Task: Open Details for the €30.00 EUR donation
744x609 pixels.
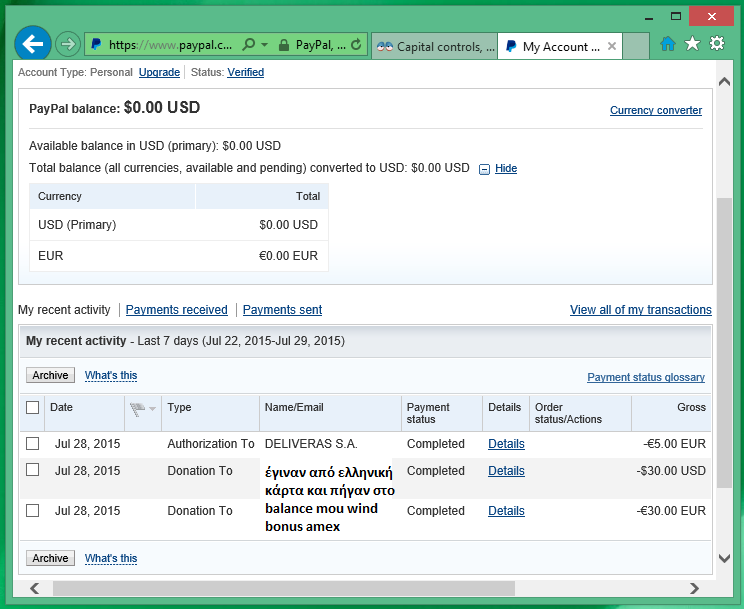Action: (x=506, y=511)
